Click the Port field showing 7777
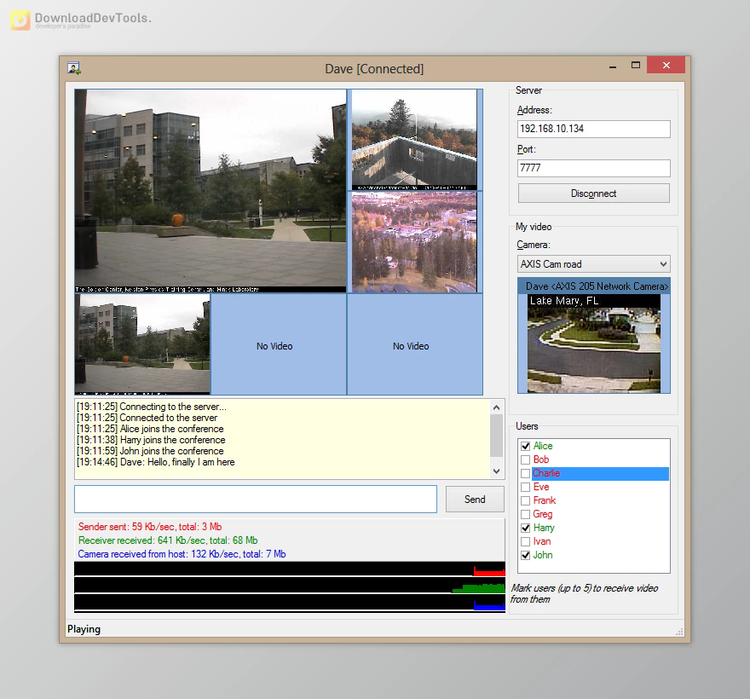 [594, 168]
